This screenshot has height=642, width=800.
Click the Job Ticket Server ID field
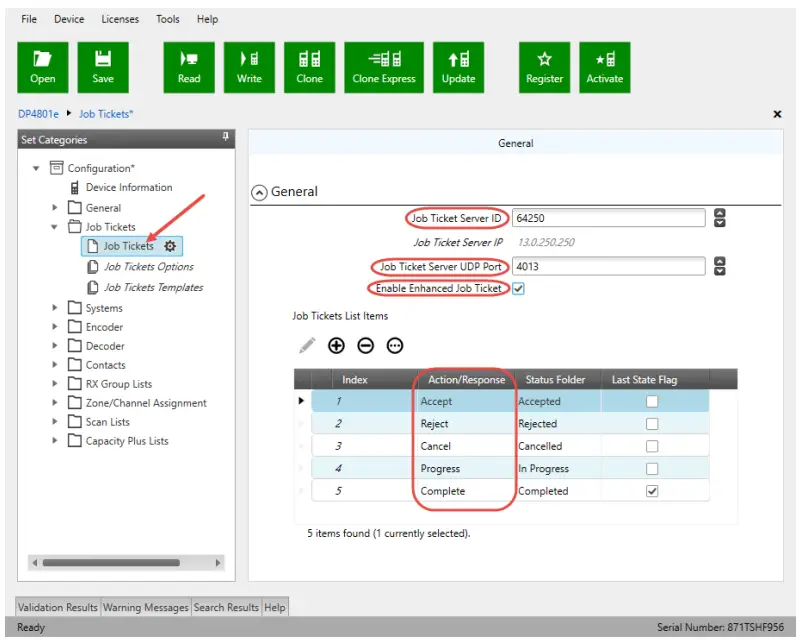click(x=608, y=218)
